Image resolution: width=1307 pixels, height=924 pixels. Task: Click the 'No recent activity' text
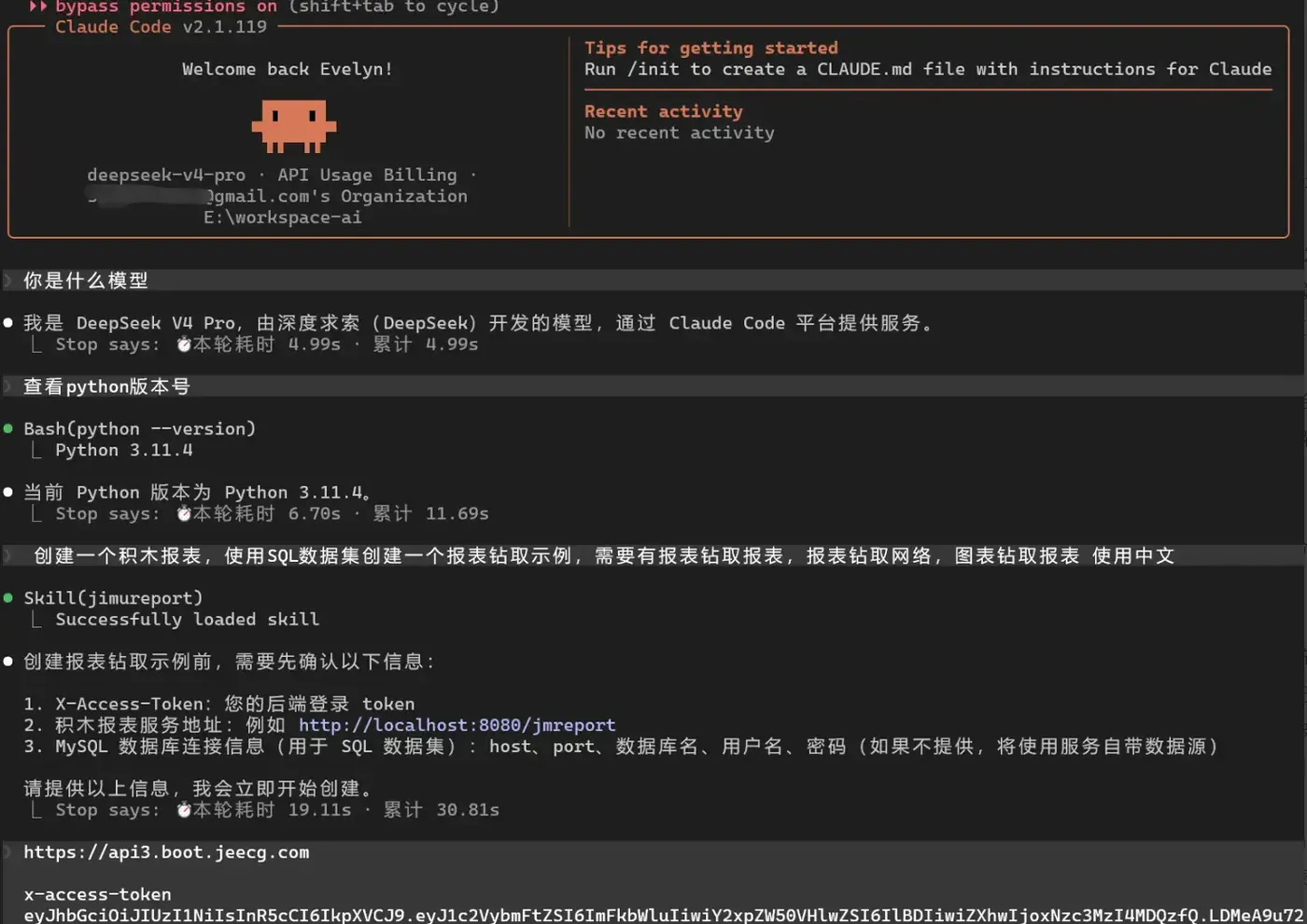[x=680, y=133]
